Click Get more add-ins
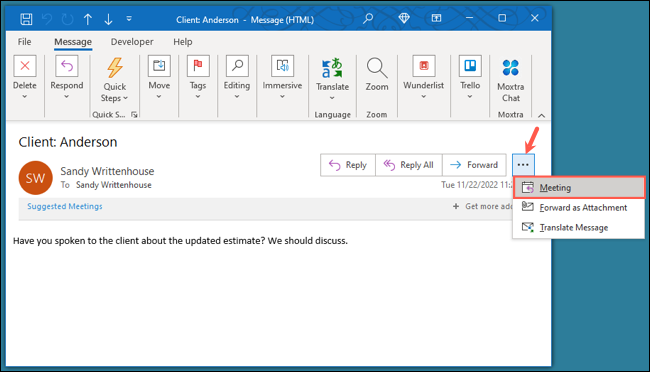This screenshot has width=650, height=372. coord(483,207)
